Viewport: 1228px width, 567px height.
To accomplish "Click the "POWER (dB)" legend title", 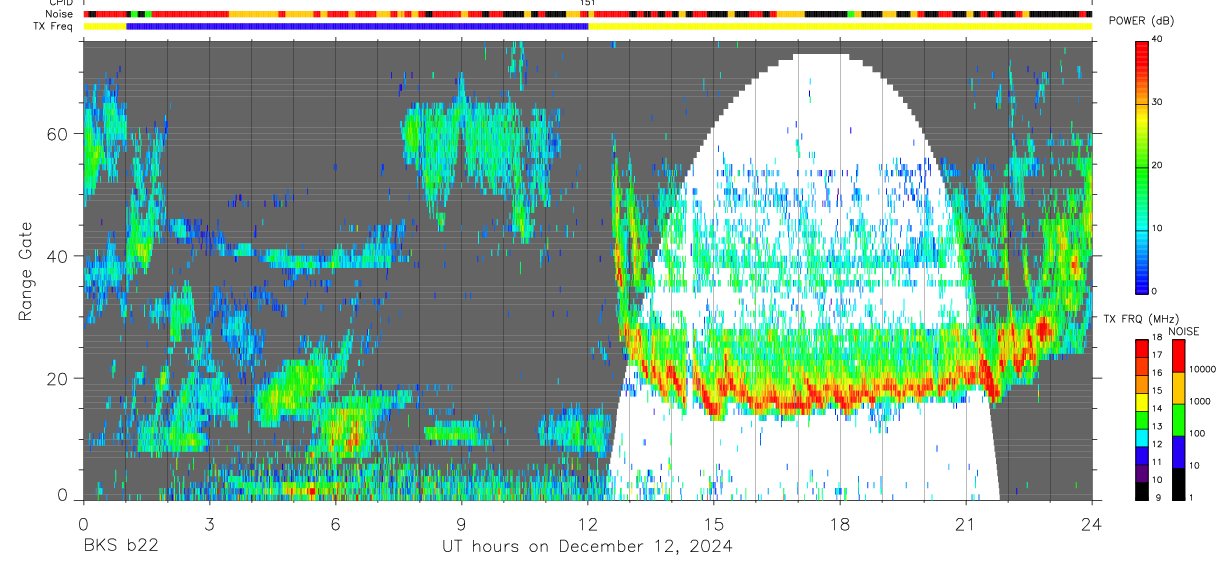I will [1141, 21].
